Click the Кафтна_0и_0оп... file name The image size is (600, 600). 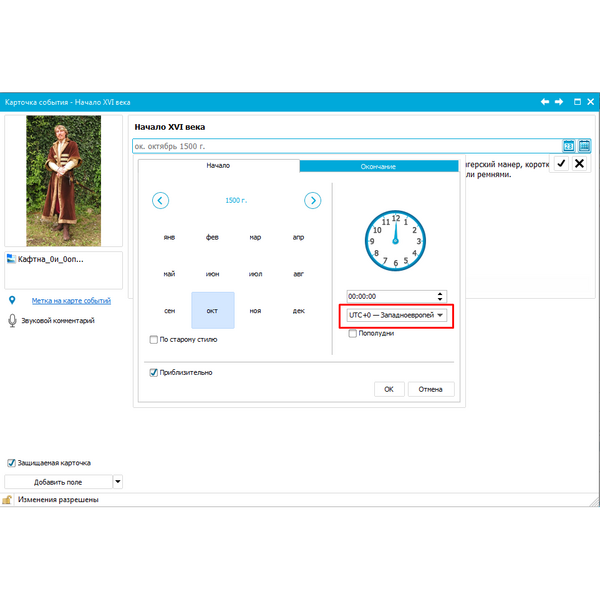[51, 259]
